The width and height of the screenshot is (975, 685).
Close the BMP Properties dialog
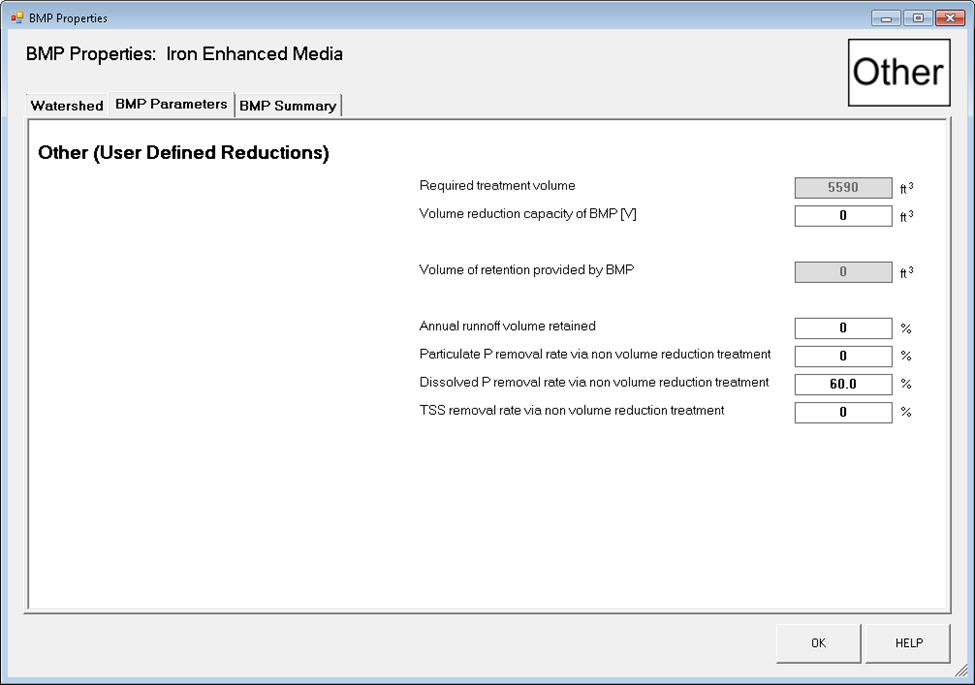tap(947, 18)
